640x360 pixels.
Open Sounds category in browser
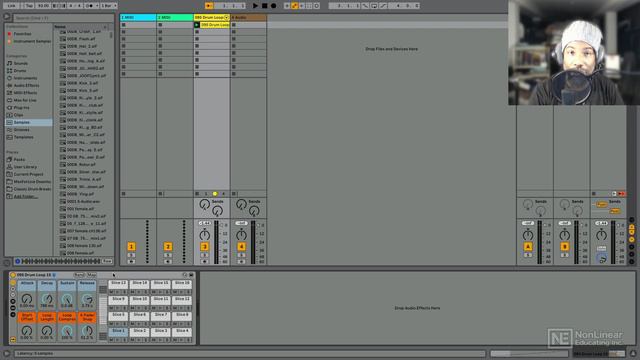coord(21,63)
